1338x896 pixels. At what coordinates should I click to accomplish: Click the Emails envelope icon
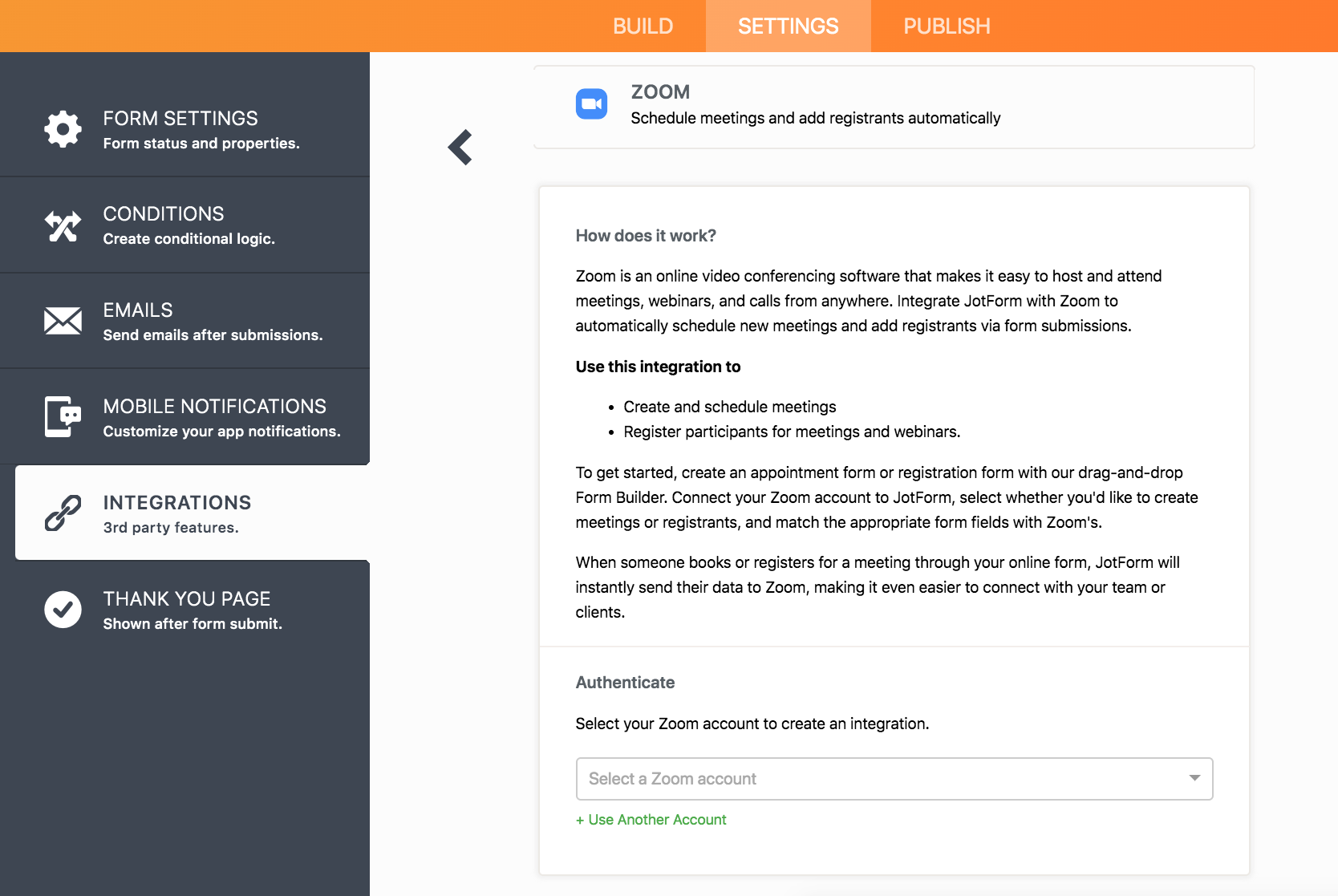click(63, 321)
